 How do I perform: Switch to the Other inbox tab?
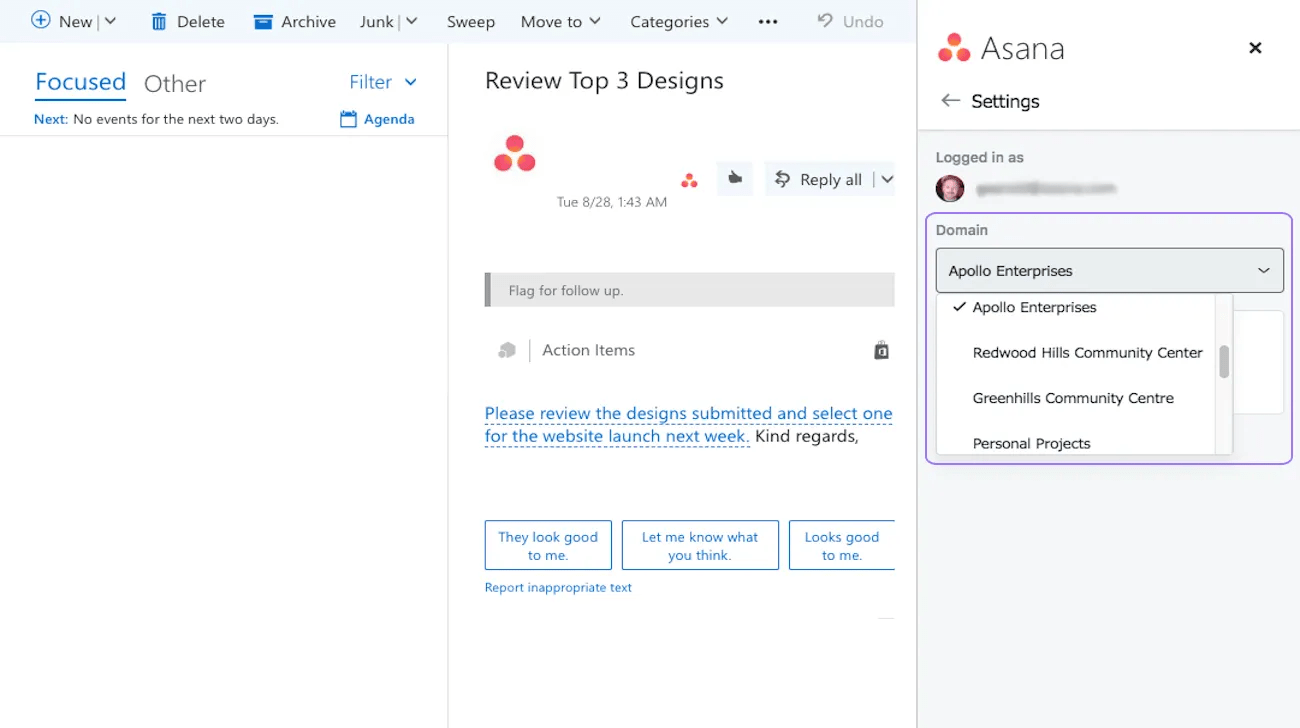(175, 84)
